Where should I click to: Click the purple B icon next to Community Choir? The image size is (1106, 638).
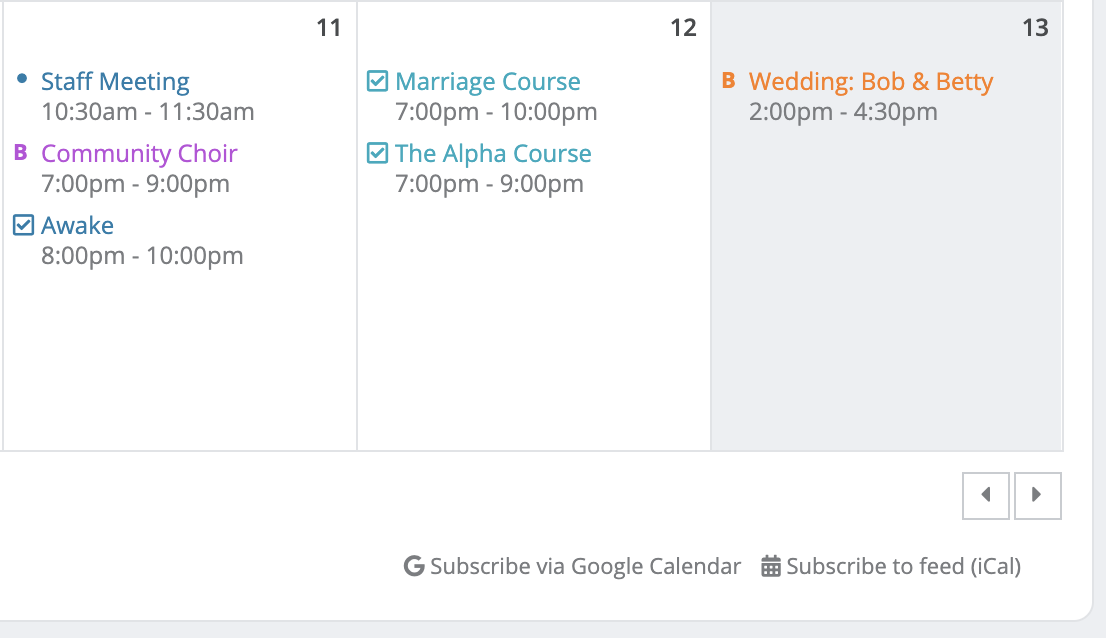click(21, 153)
